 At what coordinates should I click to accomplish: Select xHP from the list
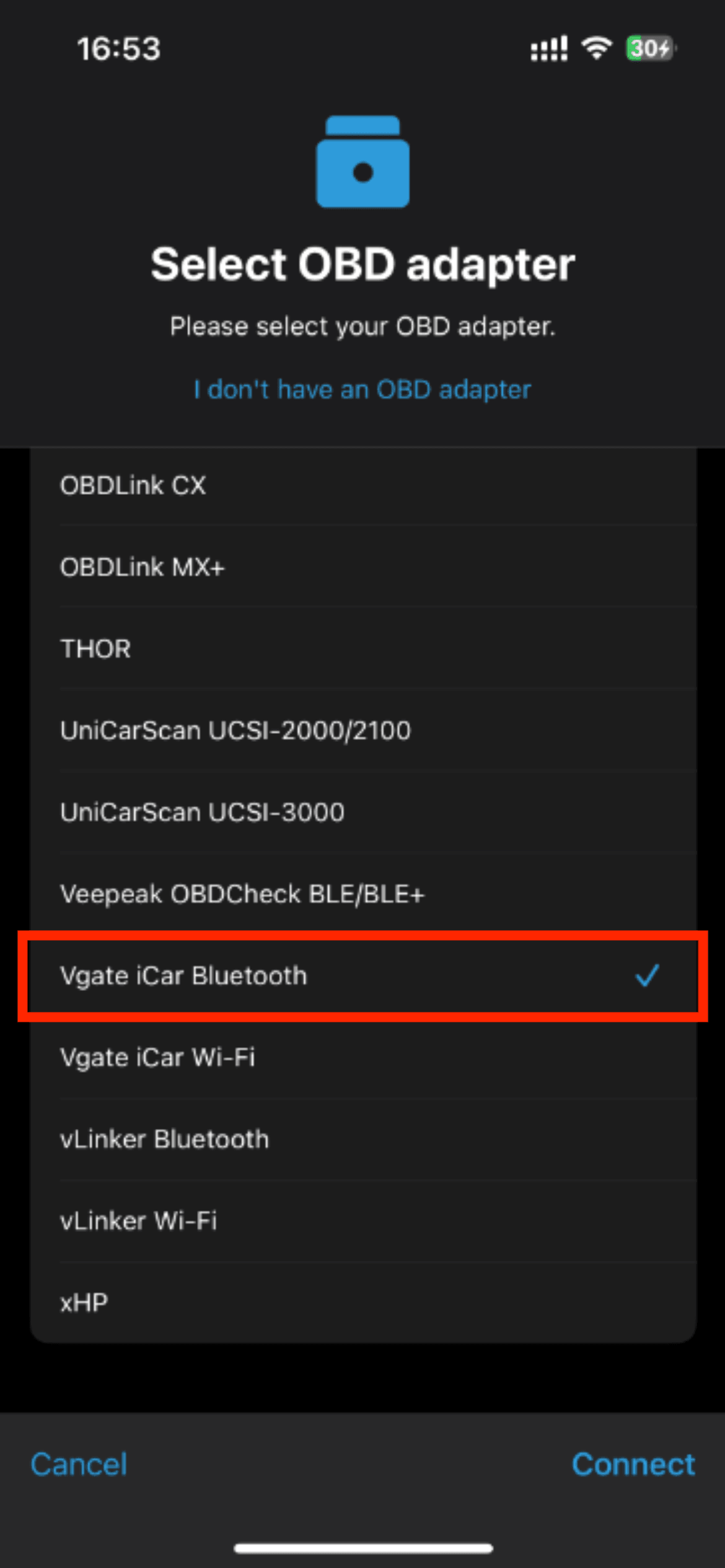pyautogui.click(x=363, y=1302)
